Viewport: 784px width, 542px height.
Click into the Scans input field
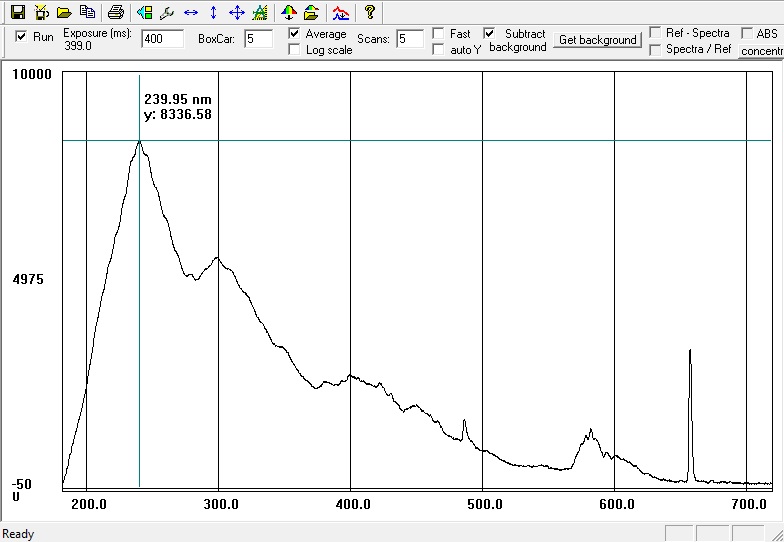pyautogui.click(x=410, y=38)
